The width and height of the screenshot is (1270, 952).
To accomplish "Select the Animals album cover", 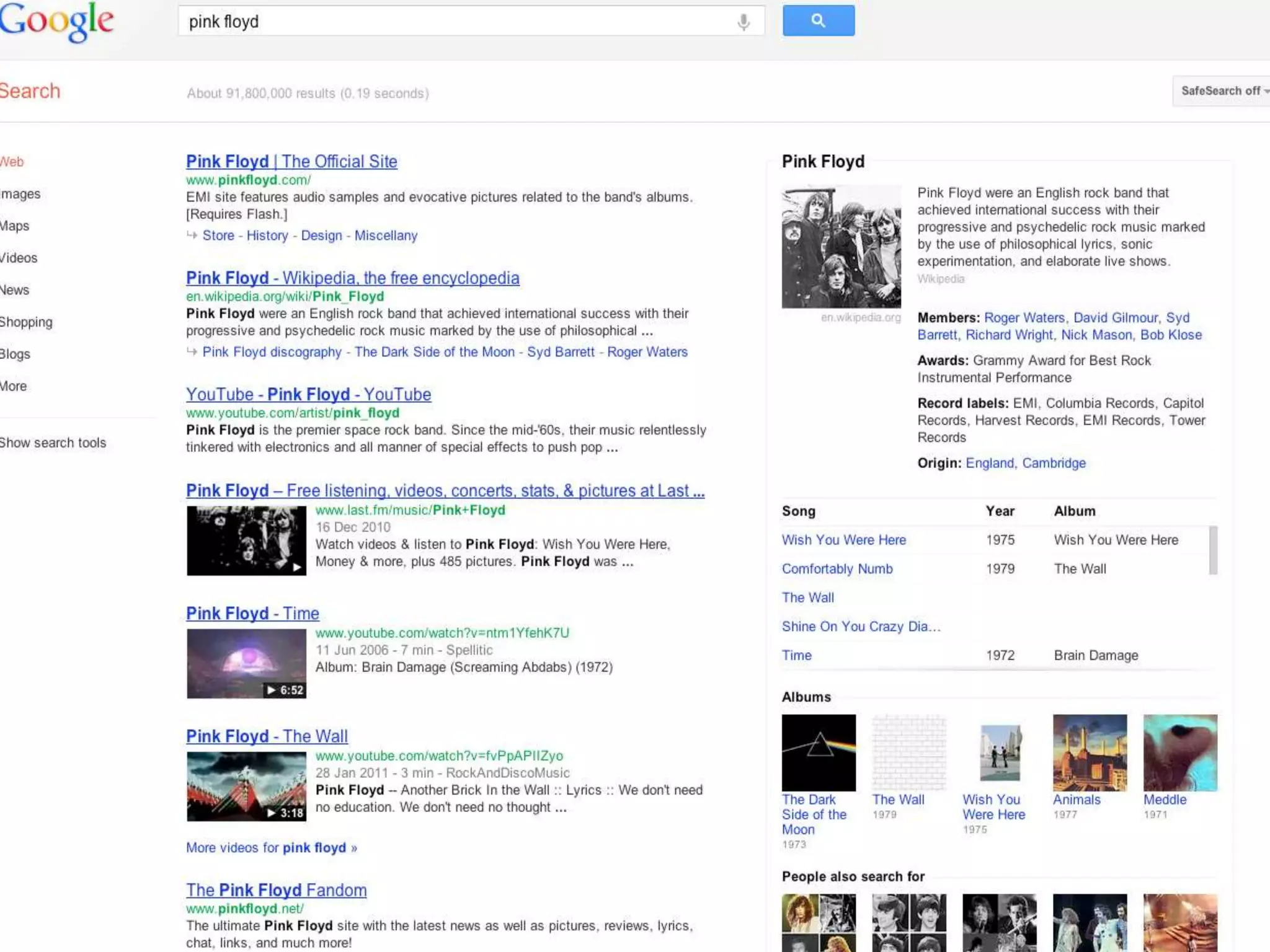I will click(x=1090, y=752).
